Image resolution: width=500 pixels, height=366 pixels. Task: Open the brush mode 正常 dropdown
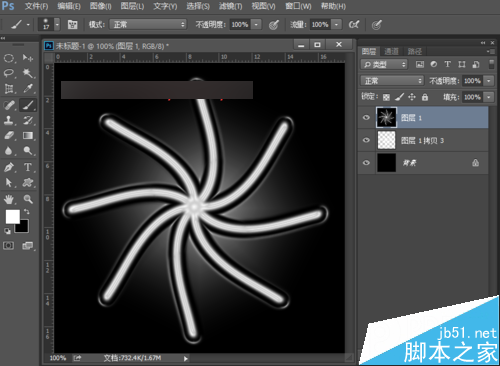tap(148, 24)
